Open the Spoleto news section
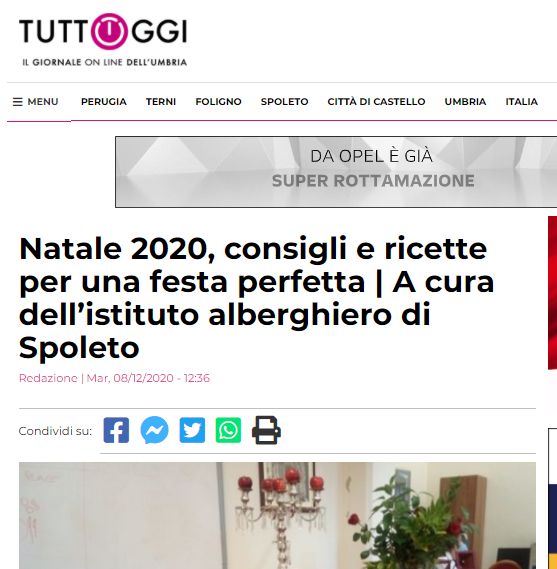Image resolution: width=557 pixels, height=569 pixels. click(x=284, y=102)
